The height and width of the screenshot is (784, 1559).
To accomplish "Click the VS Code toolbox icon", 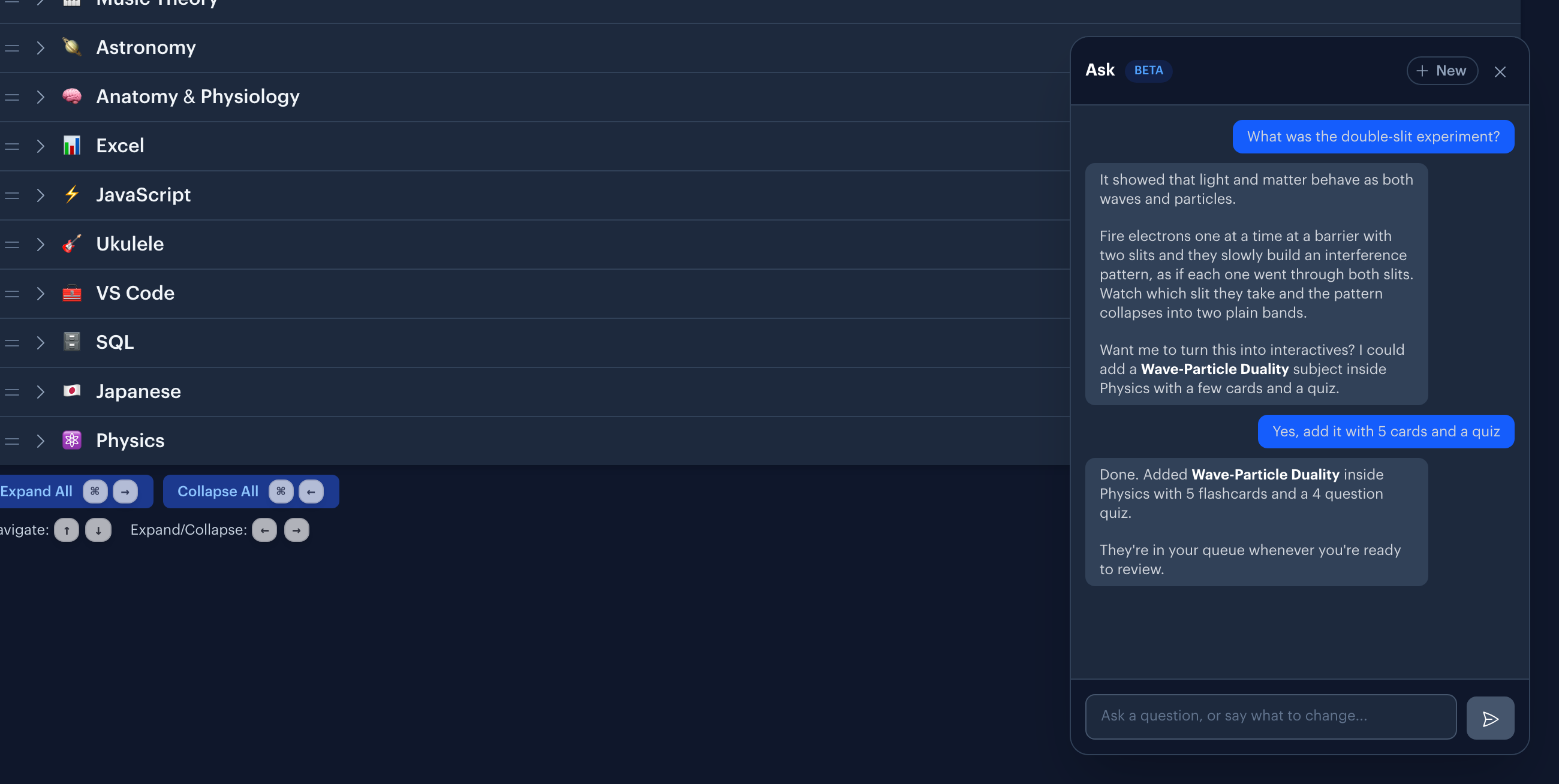I will point(72,293).
